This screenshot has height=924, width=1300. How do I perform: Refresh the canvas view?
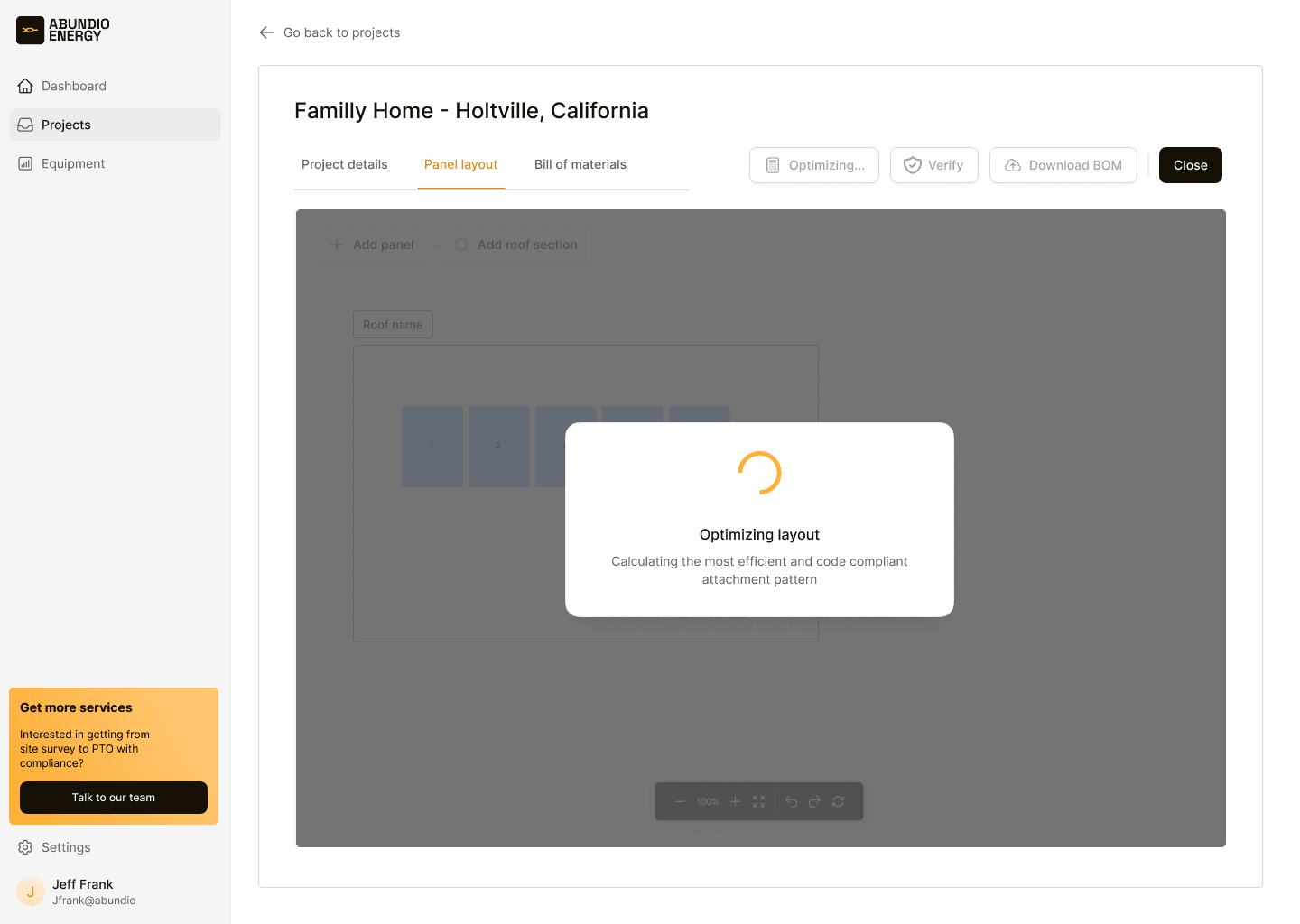pyautogui.click(x=839, y=801)
